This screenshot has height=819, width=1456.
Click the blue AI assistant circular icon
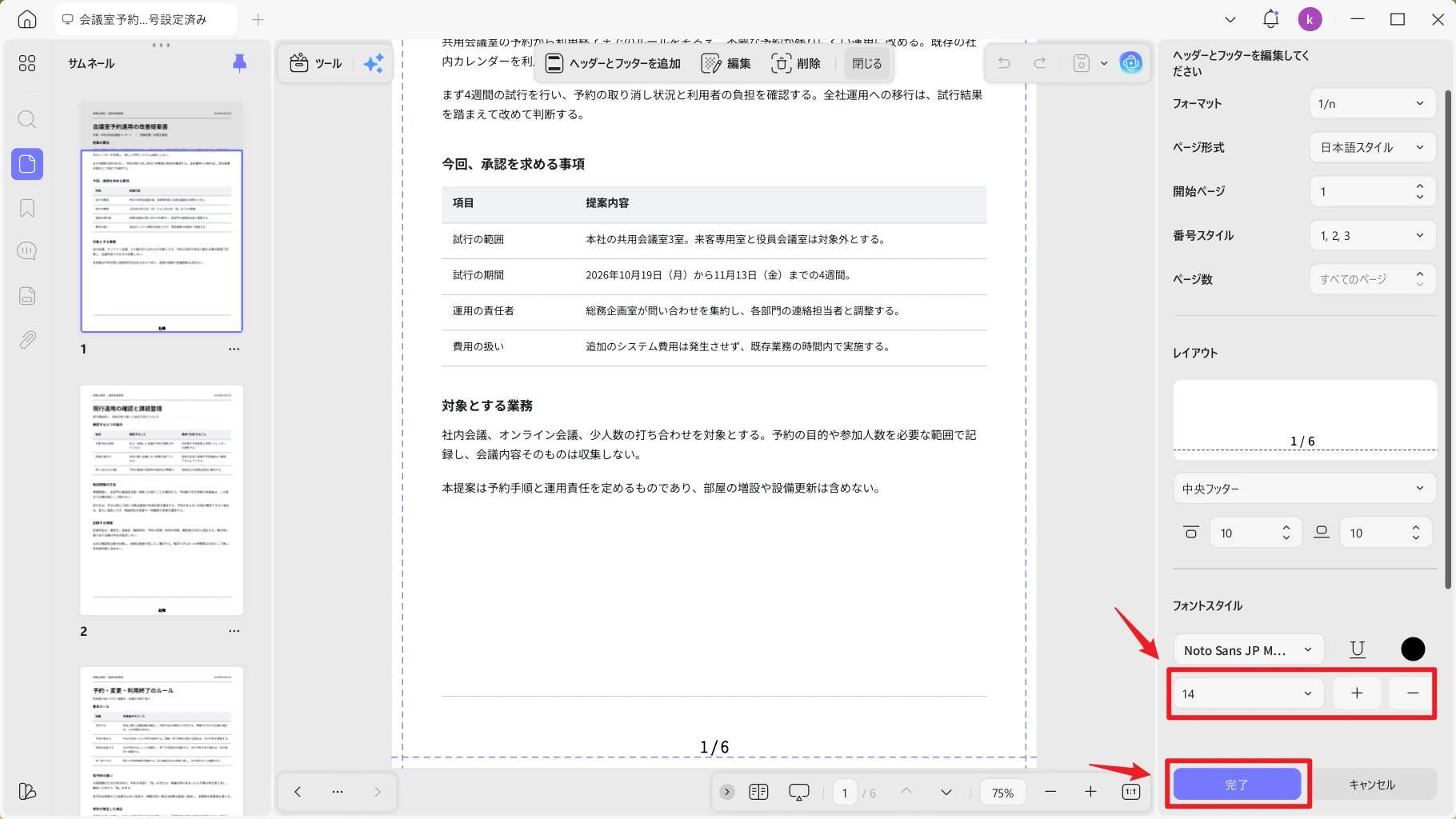click(x=1130, y=62)
